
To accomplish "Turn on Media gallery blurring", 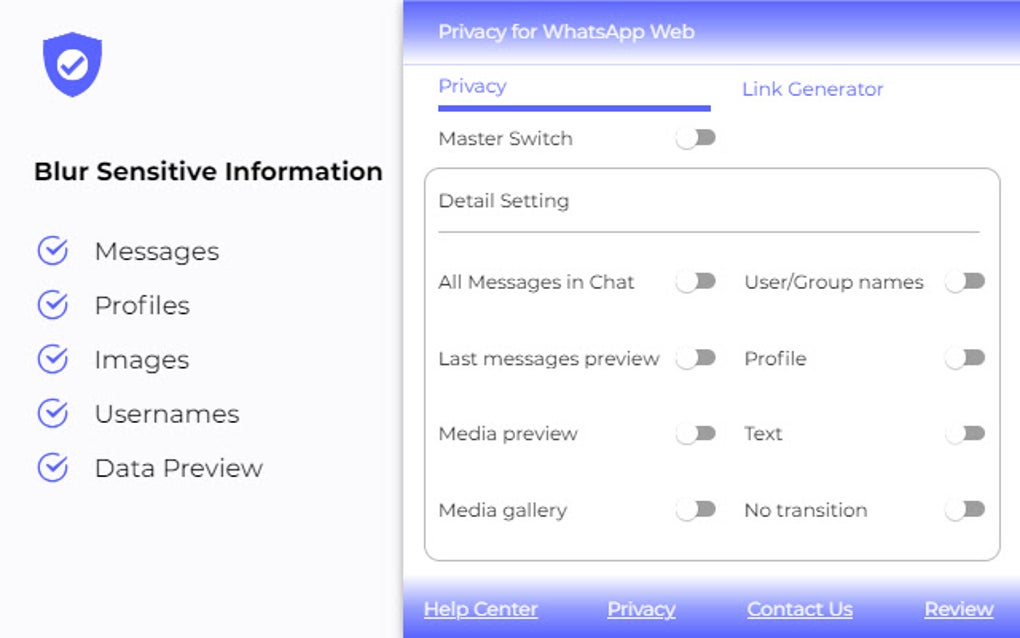I will coord(697,510).
